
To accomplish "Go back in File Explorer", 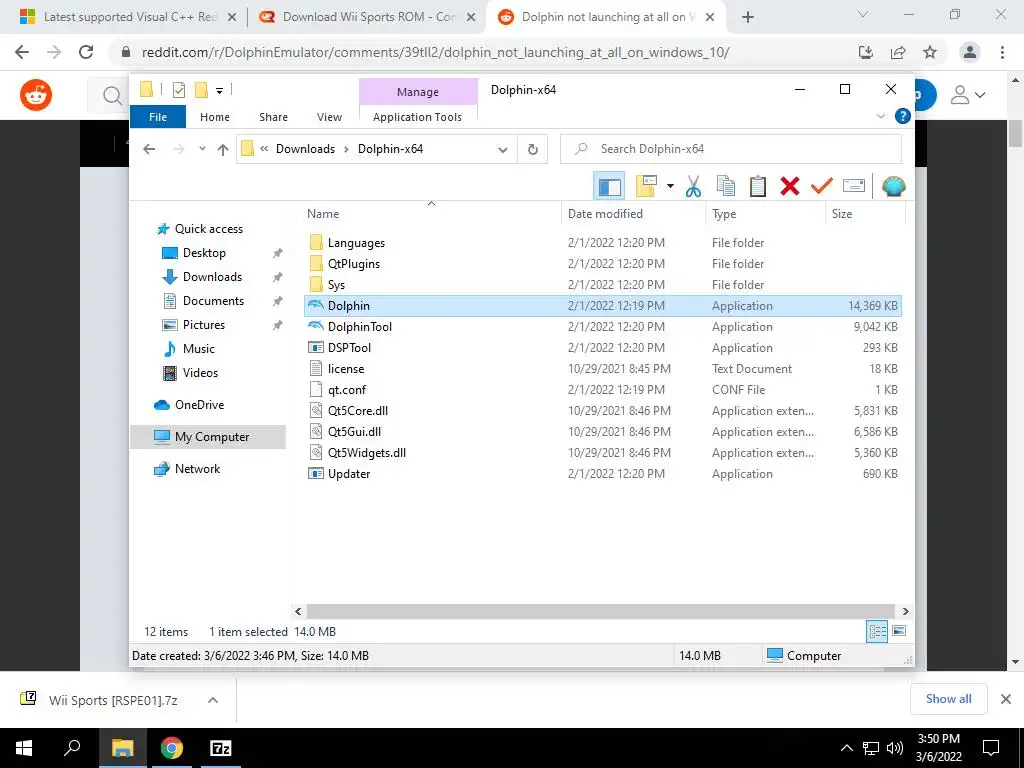I will [149, 150].
